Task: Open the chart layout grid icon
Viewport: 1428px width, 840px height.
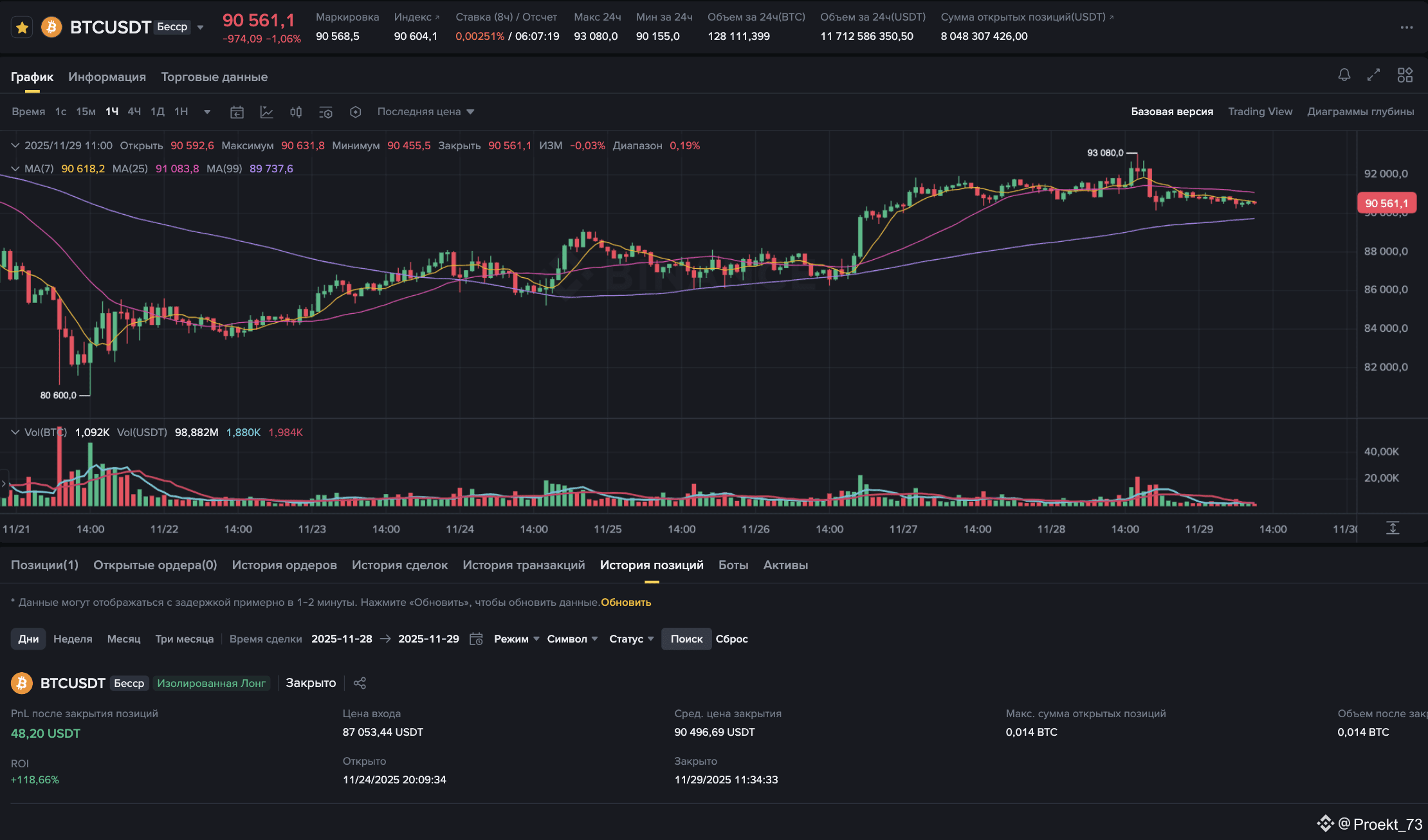Action: (x=1405, y=75)
